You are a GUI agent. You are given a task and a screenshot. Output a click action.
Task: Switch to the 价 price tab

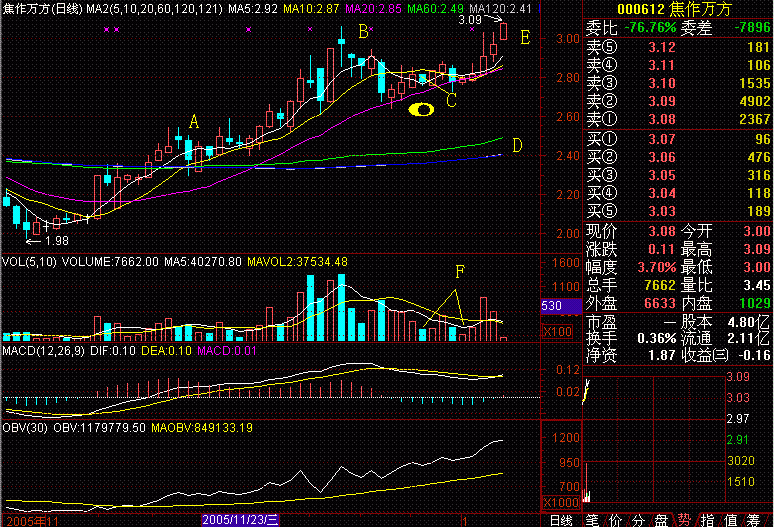pyautogui.click(x=615, y=519)
